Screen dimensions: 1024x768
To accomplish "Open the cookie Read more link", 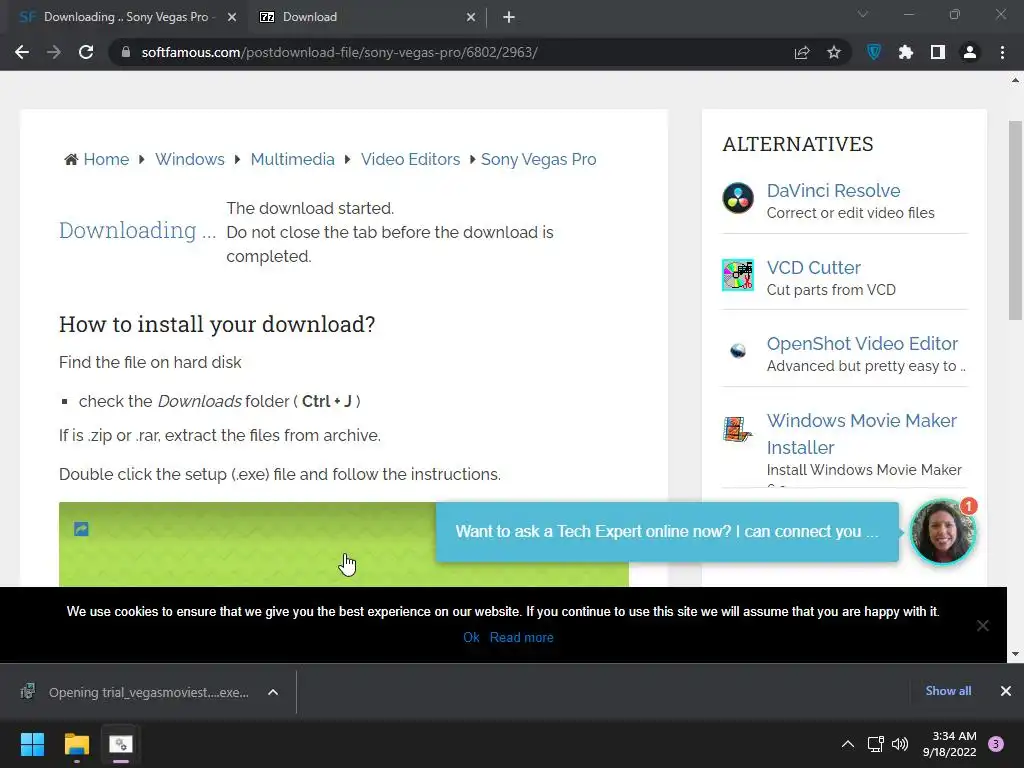I will pyautogui.click(x=521, y=637).
